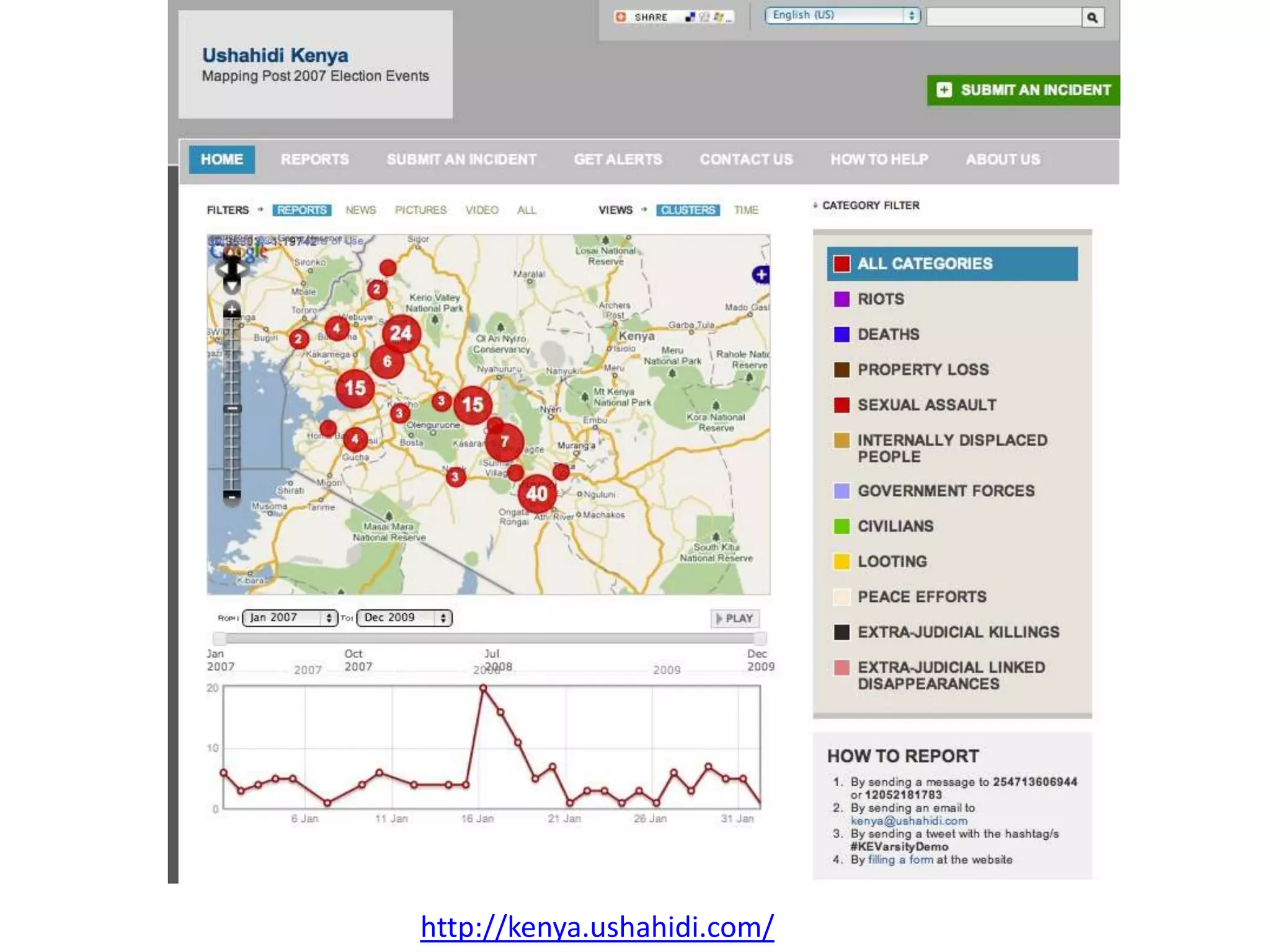Select Peace Efforts category
Viewport: 1270px width, 952px height.
point(921,597)
